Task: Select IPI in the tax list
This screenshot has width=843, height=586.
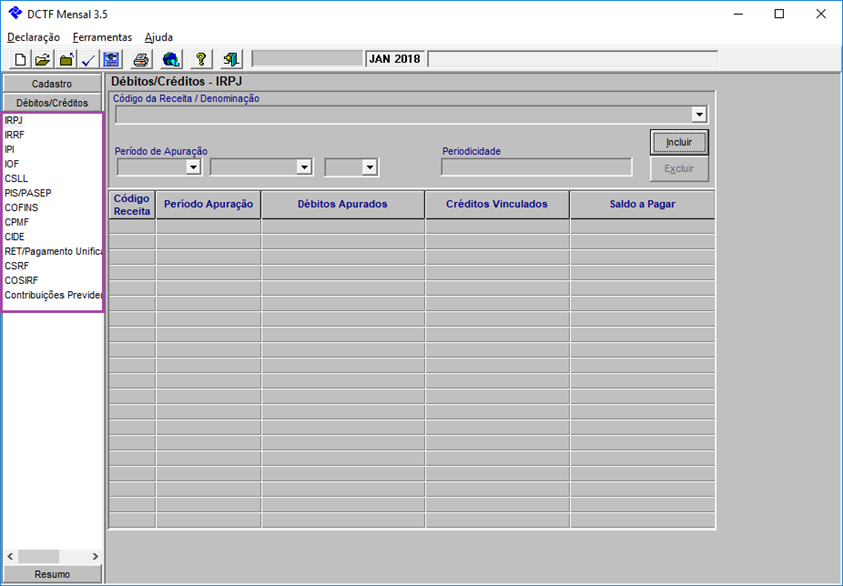Action: click(x=10, y=149)
